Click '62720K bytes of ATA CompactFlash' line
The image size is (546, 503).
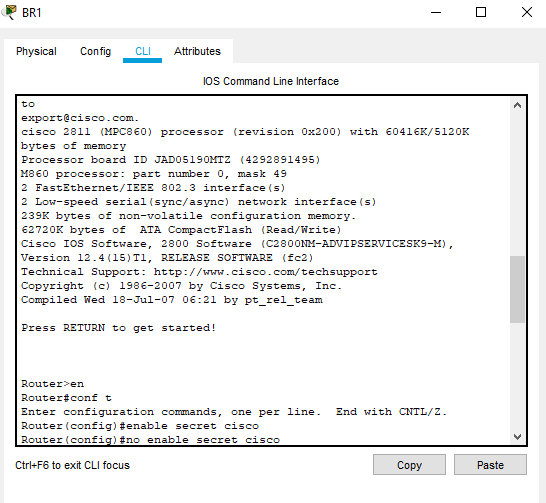click(x=181, y=230)
